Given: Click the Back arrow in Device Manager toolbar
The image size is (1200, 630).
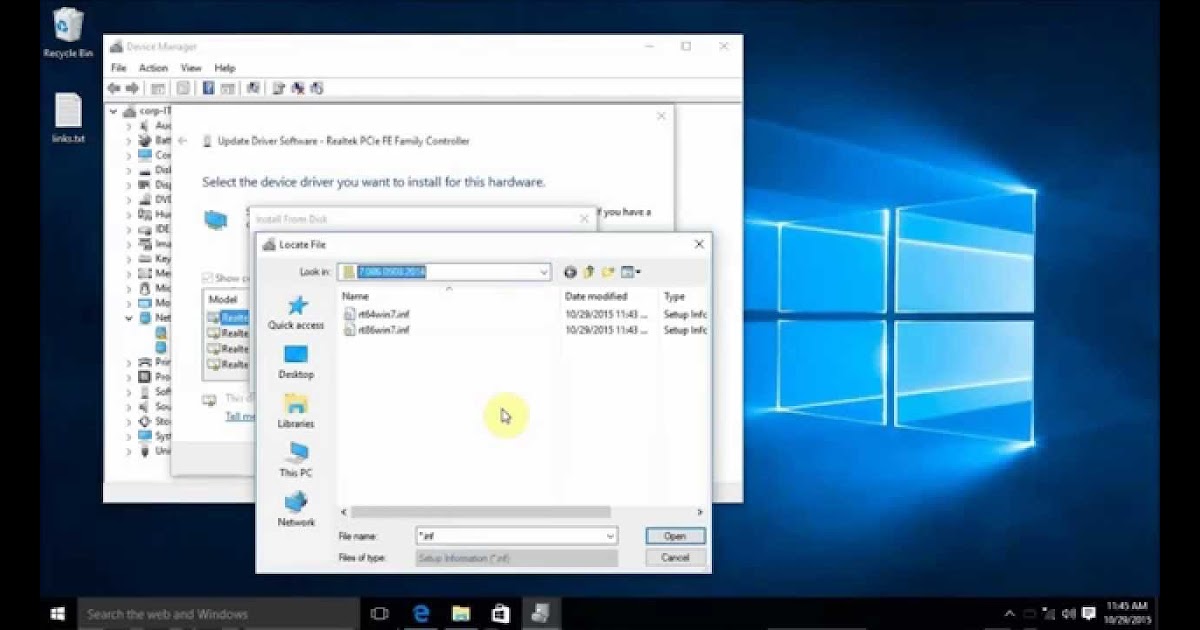Looking at the screenshot, I should pyautogui.click(x=116, y=88).
